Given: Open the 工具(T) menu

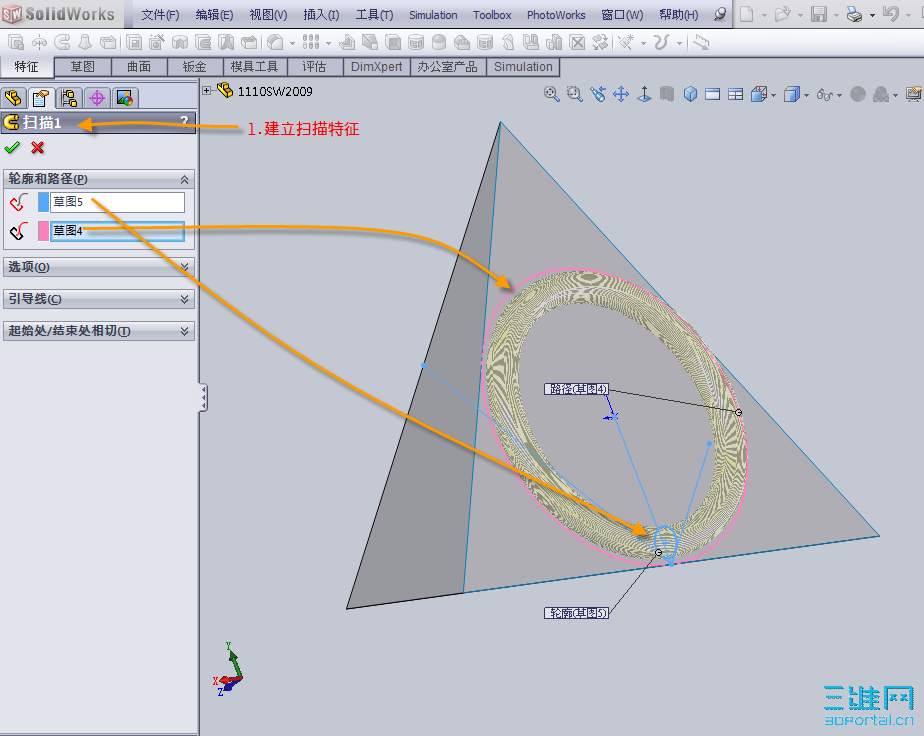Looking at the screenshot, I should click(374, 15).
